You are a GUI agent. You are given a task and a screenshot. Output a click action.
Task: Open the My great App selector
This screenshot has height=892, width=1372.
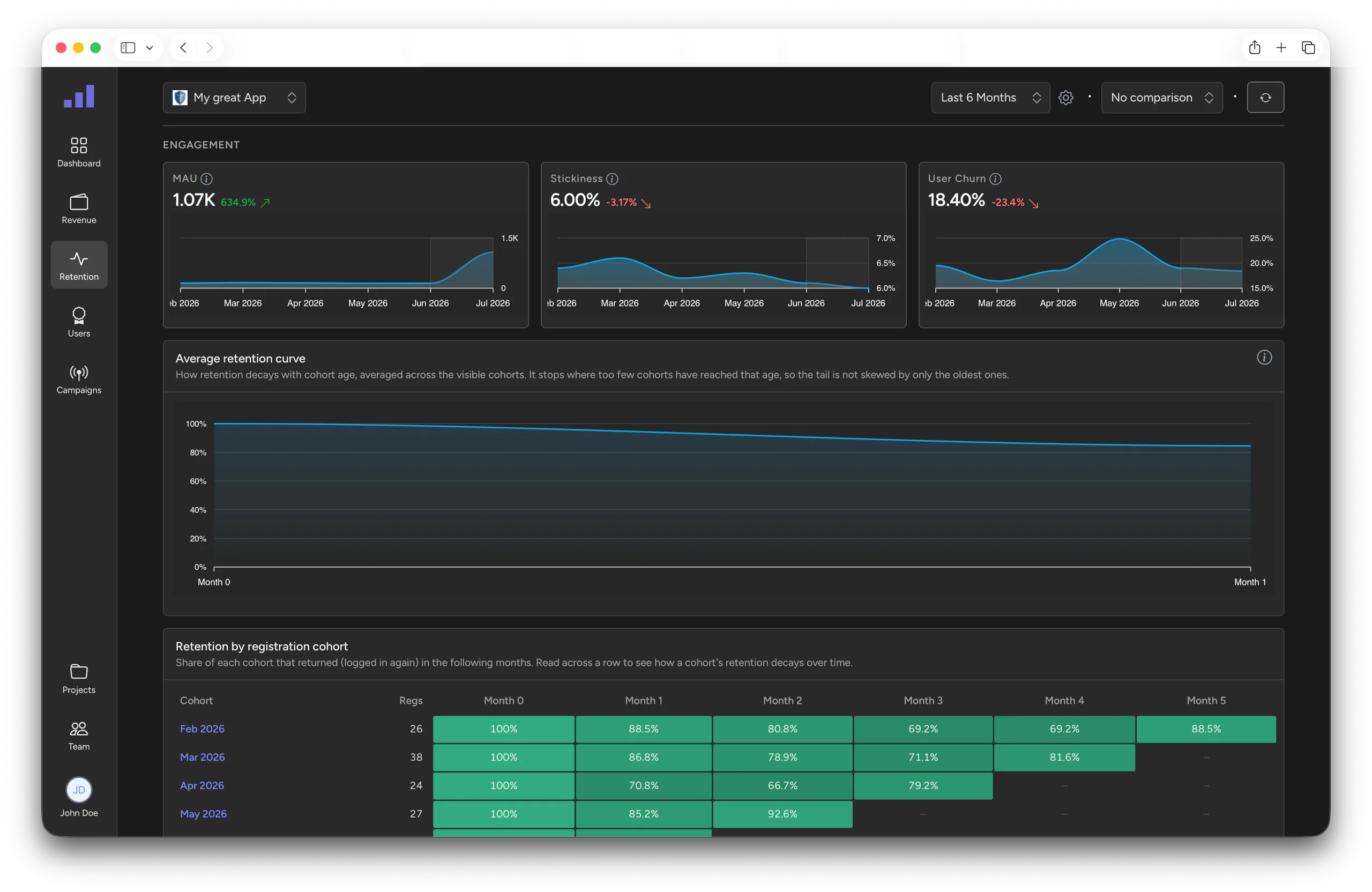[234, 98]
